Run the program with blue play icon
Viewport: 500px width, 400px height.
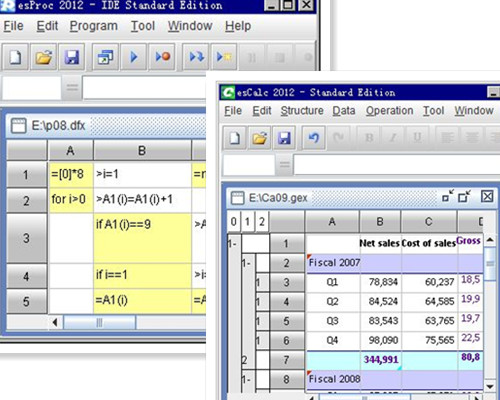point(134,57)
